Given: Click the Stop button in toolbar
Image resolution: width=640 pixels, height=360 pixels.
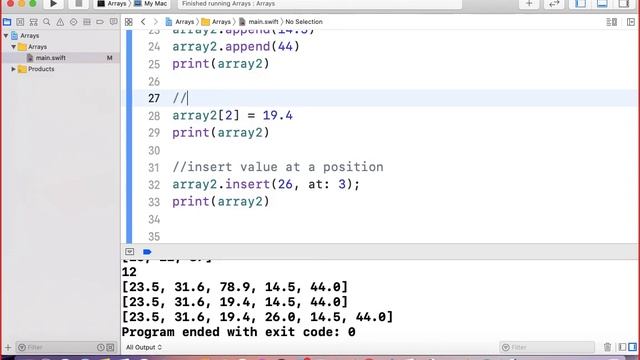Looking at the screenshot, I should click(x=79, y=4).
